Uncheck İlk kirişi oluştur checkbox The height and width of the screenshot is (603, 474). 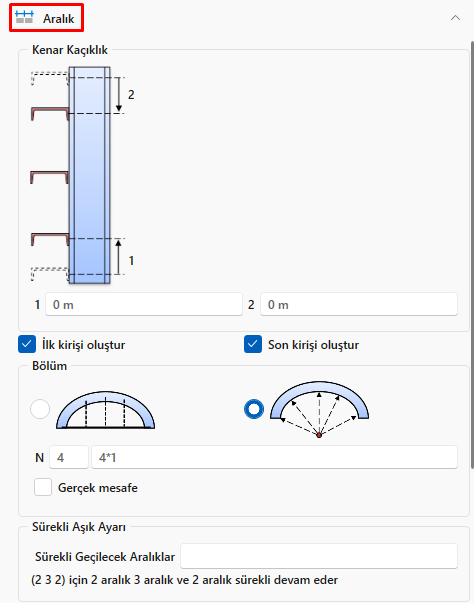click(x=27, y=344)
